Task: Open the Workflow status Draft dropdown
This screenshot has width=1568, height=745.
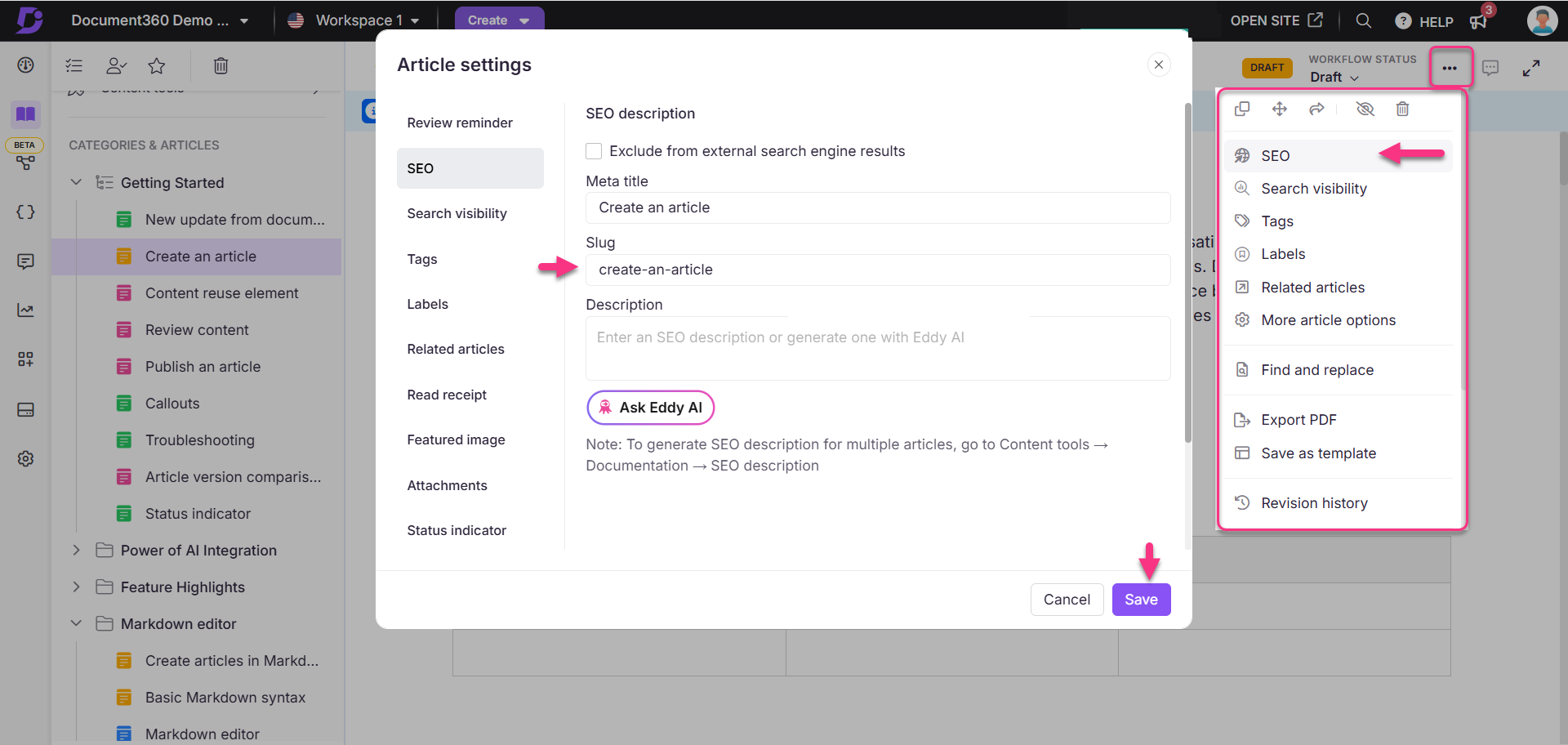Action: point(1334,77)
